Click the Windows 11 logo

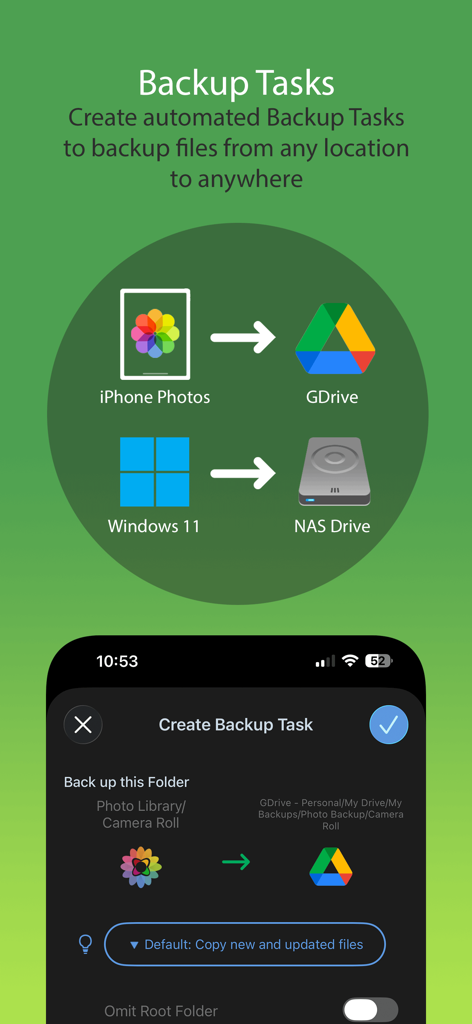pos(155,472)
